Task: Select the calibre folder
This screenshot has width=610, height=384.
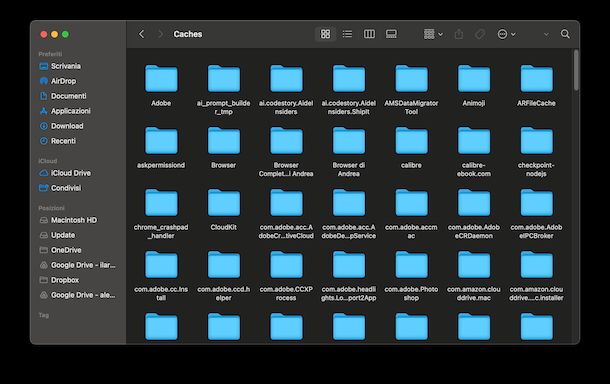Action: click(412, 141)
